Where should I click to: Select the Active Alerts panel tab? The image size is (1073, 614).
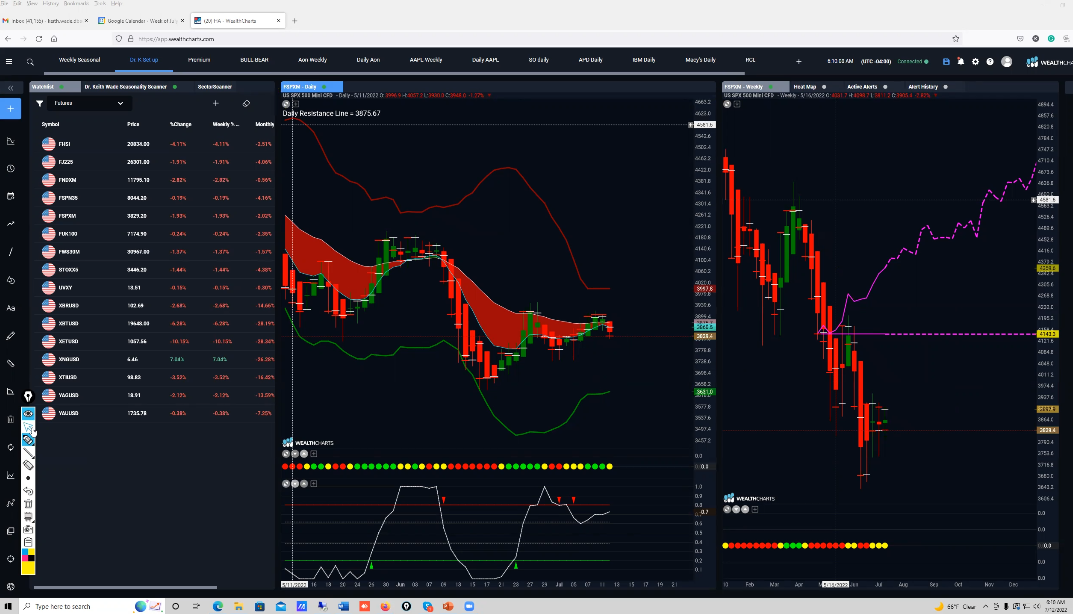[x=862, y=87]
